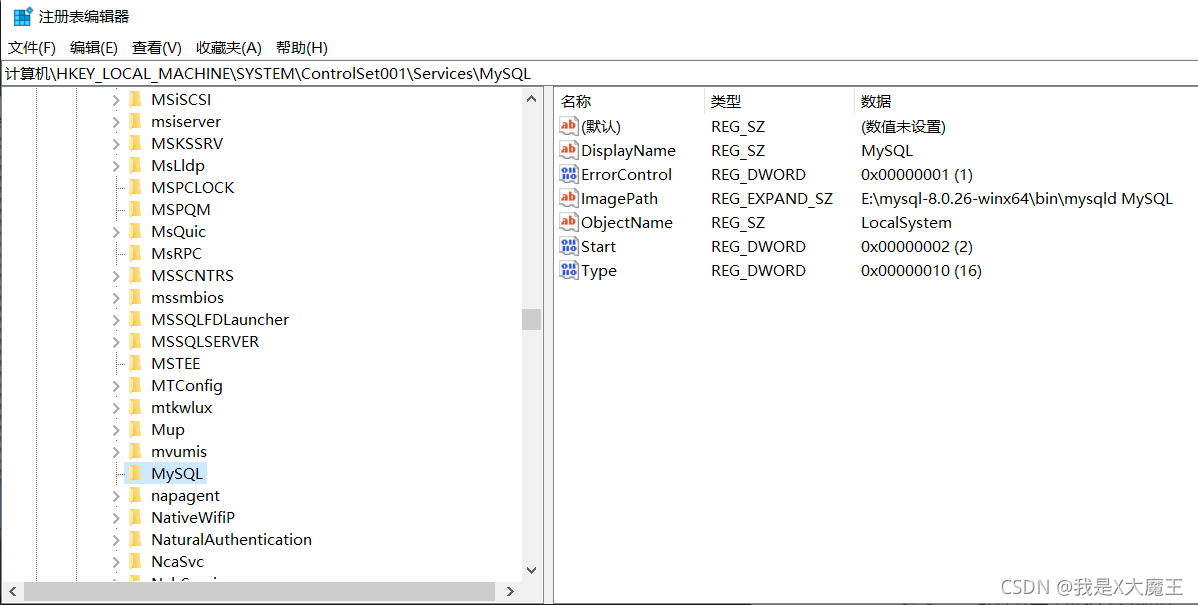This screenshot has height=605, width=1198.
Task: Select the mtkwlux key
Action: click(x=182, y=408)
